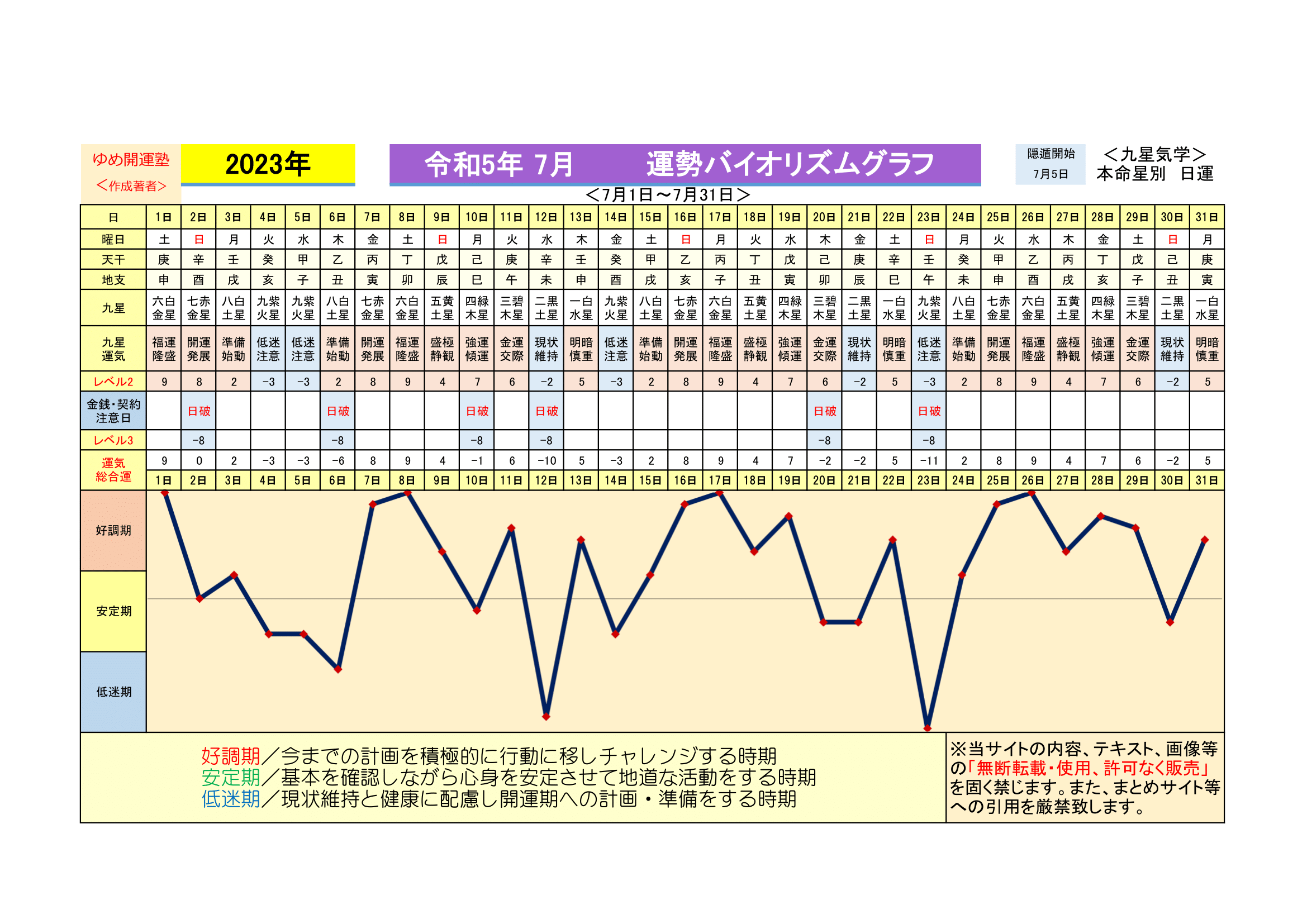Click the blue 低迷期 legend block
Viewport: 1307px width, 924px height.
(x=113, y=692)
